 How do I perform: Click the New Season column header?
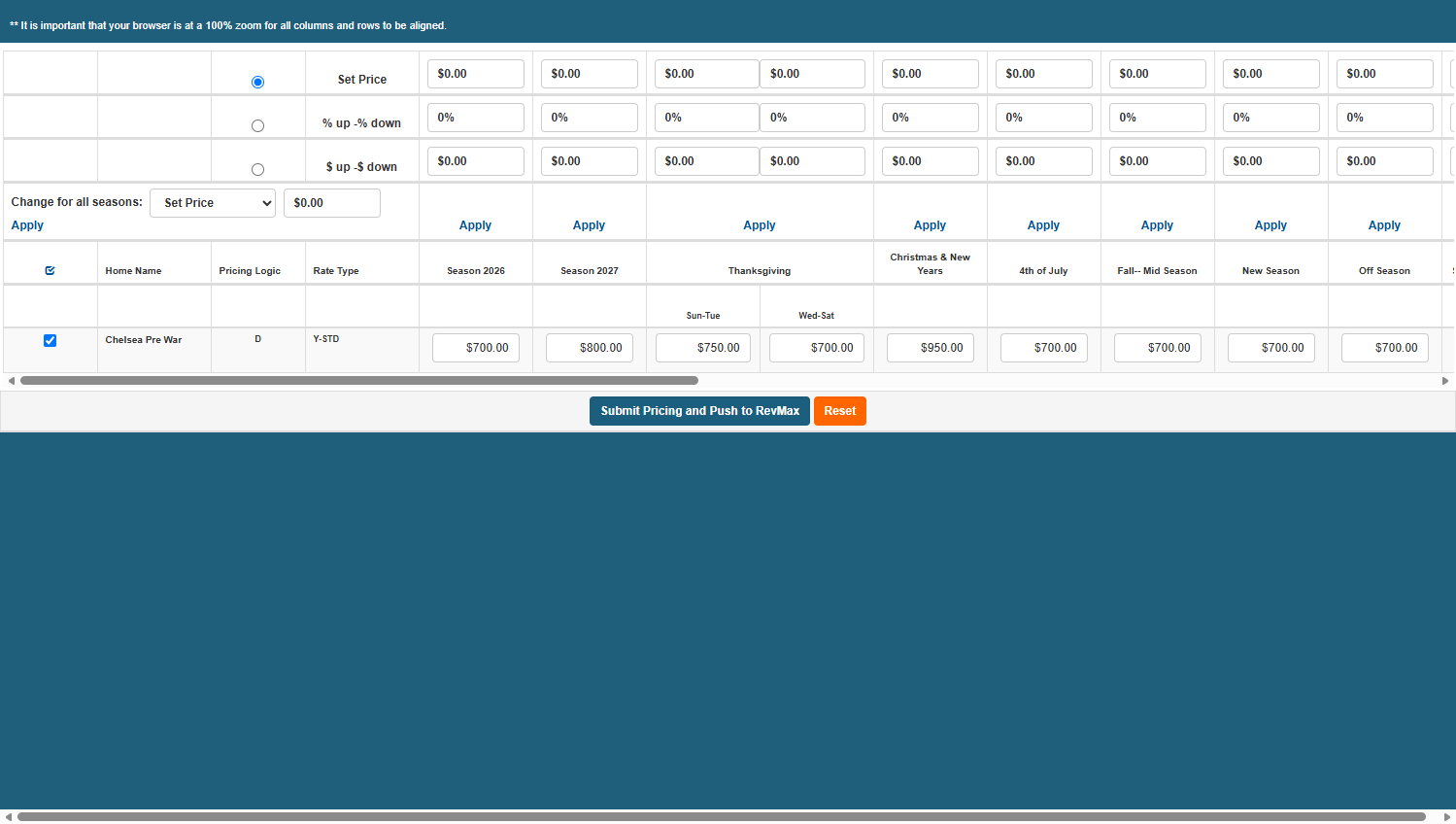point(1270,271)
